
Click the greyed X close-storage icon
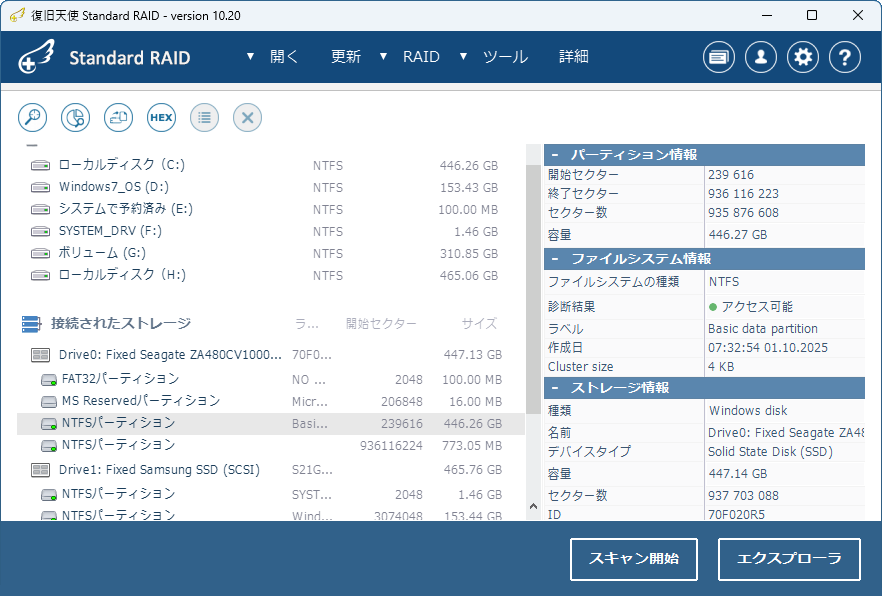click(248, 118)
